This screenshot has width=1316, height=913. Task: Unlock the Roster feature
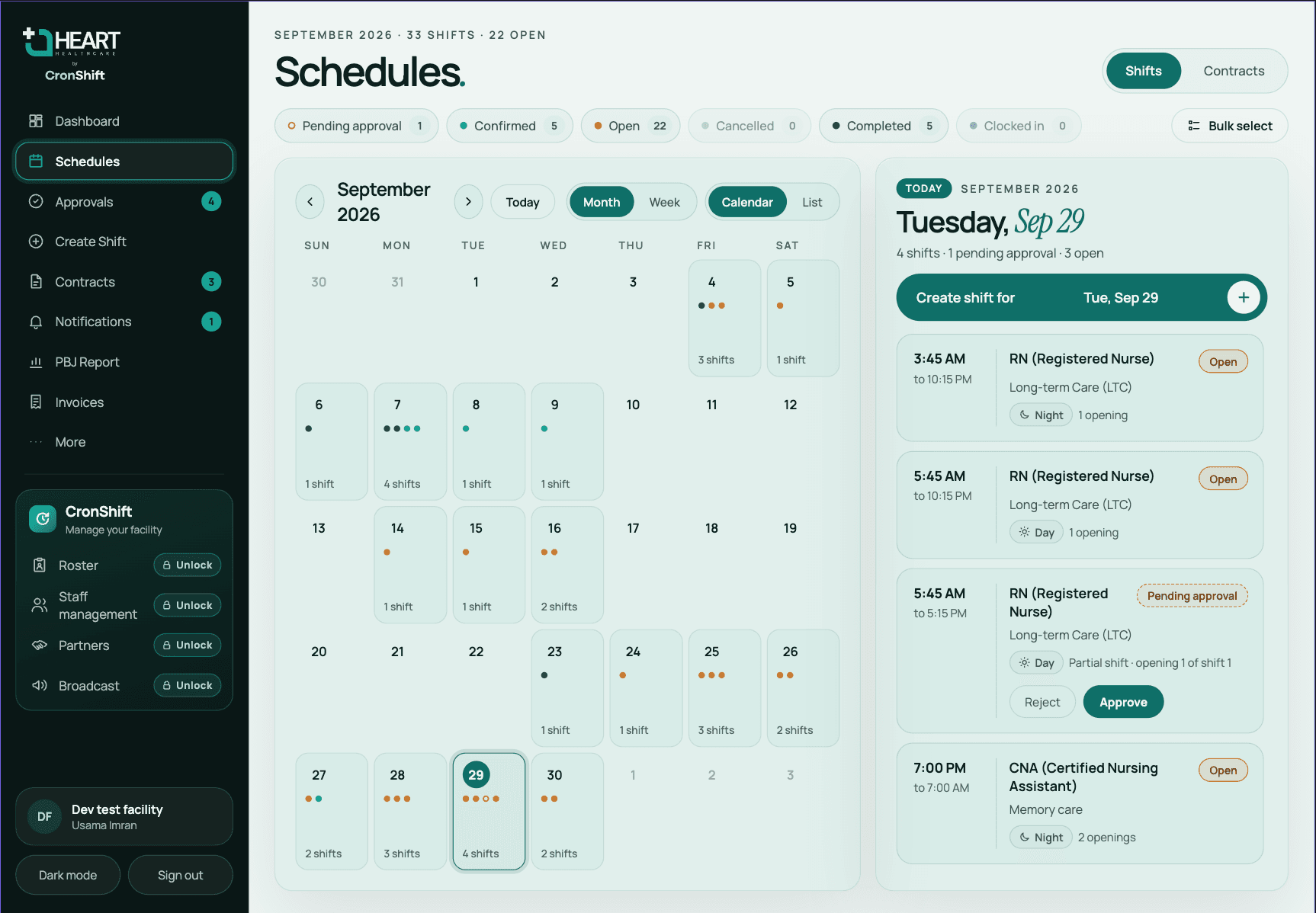coord(188,565)
